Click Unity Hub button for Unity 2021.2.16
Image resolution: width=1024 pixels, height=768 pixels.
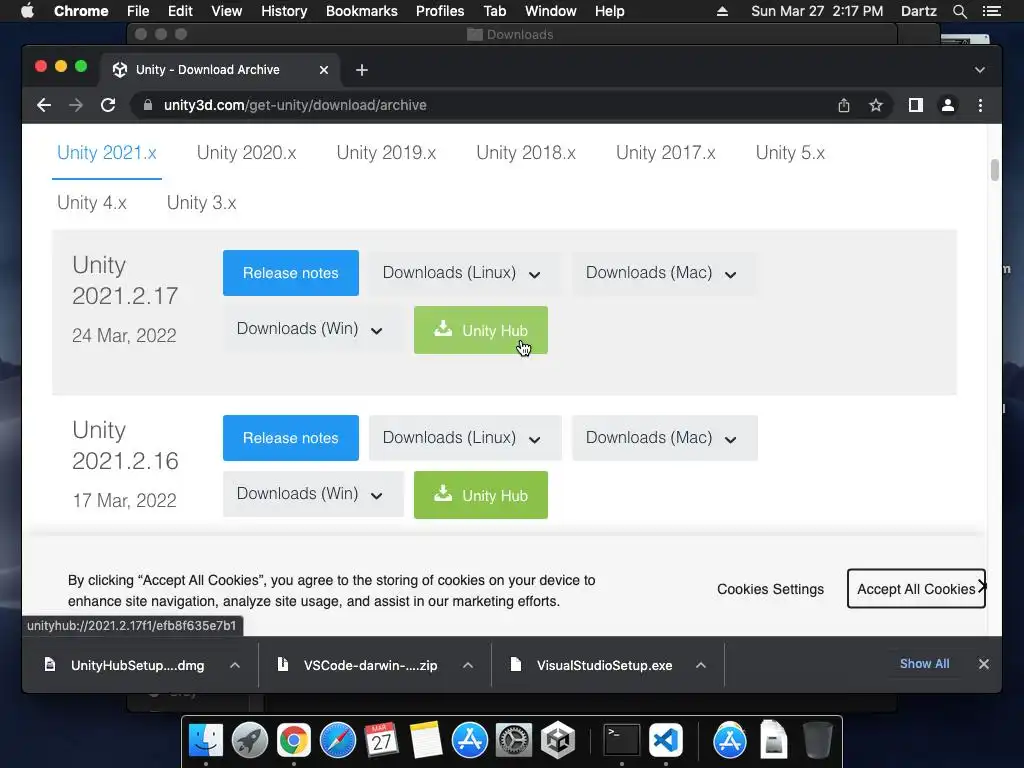pos(481,495)
